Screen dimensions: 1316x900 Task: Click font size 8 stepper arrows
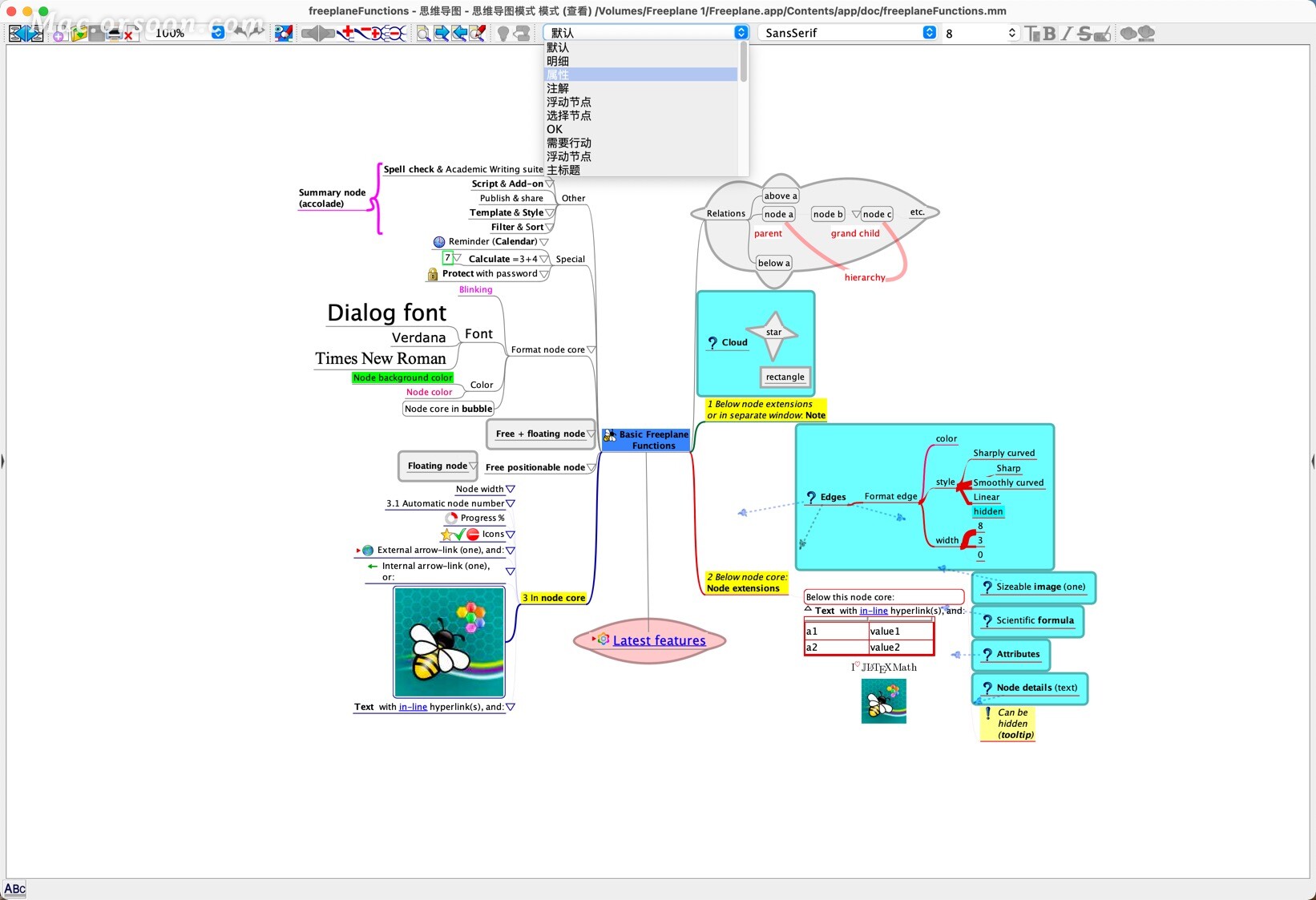click(1012, 33)
